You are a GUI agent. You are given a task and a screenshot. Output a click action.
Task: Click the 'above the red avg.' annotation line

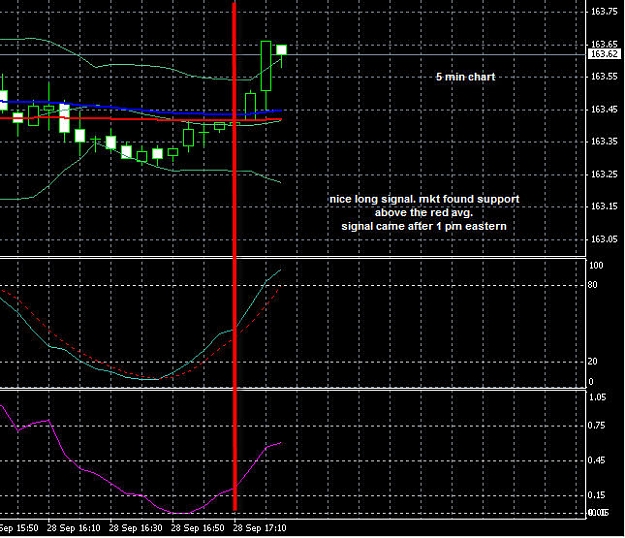pyautogui.click(x=424, y=212)
